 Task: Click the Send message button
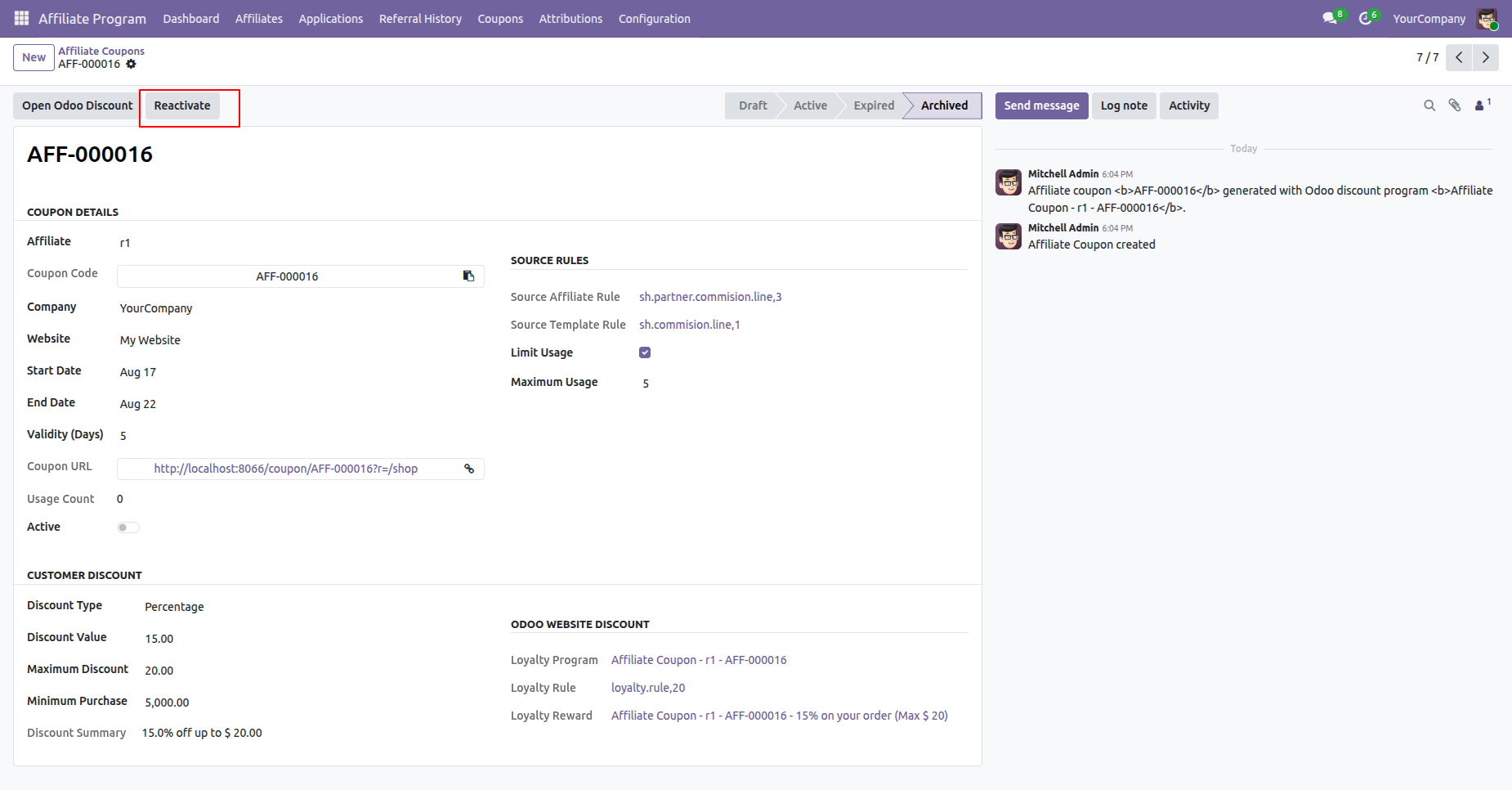point(1041,105)
